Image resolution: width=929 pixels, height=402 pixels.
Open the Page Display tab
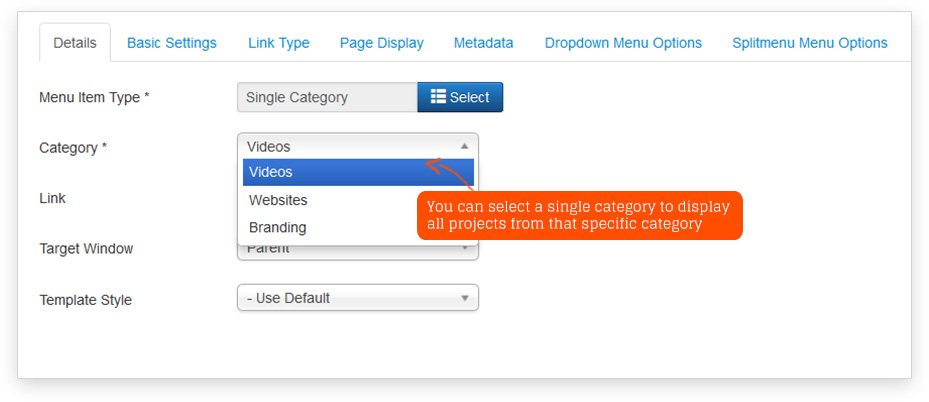click(381, 43)
